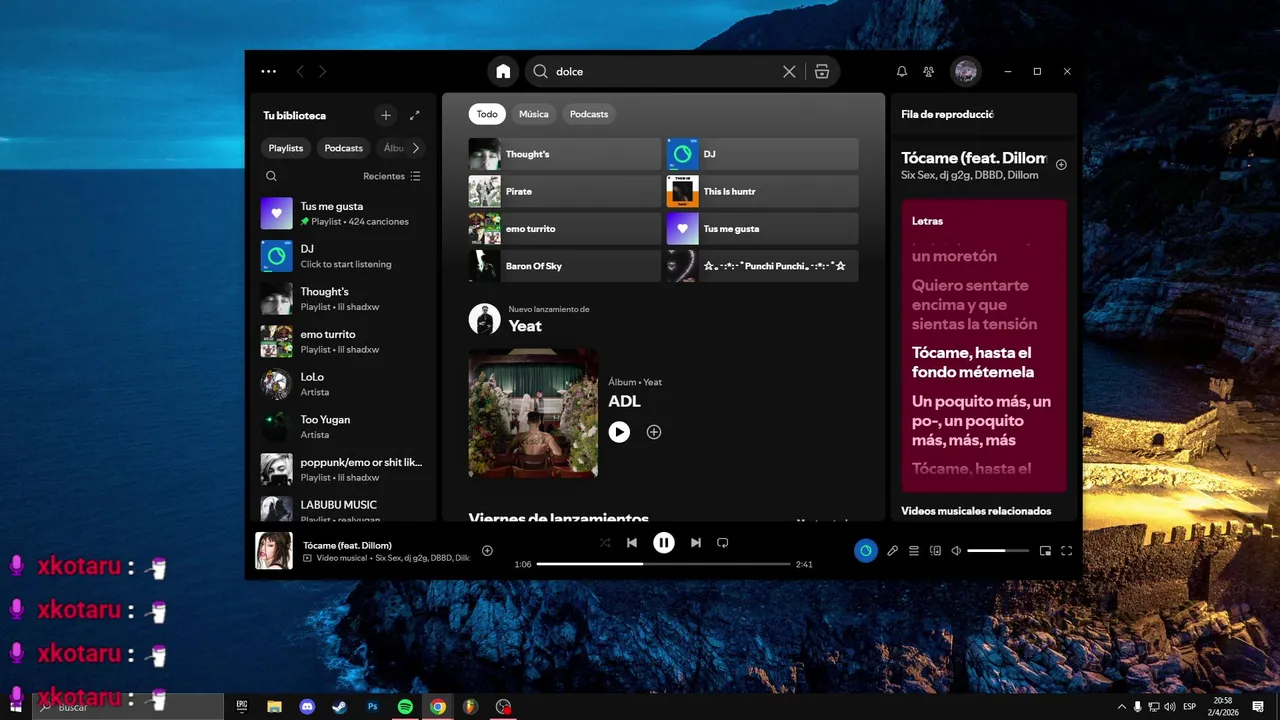Open Steam from the taskbar

tap(340, 706)
